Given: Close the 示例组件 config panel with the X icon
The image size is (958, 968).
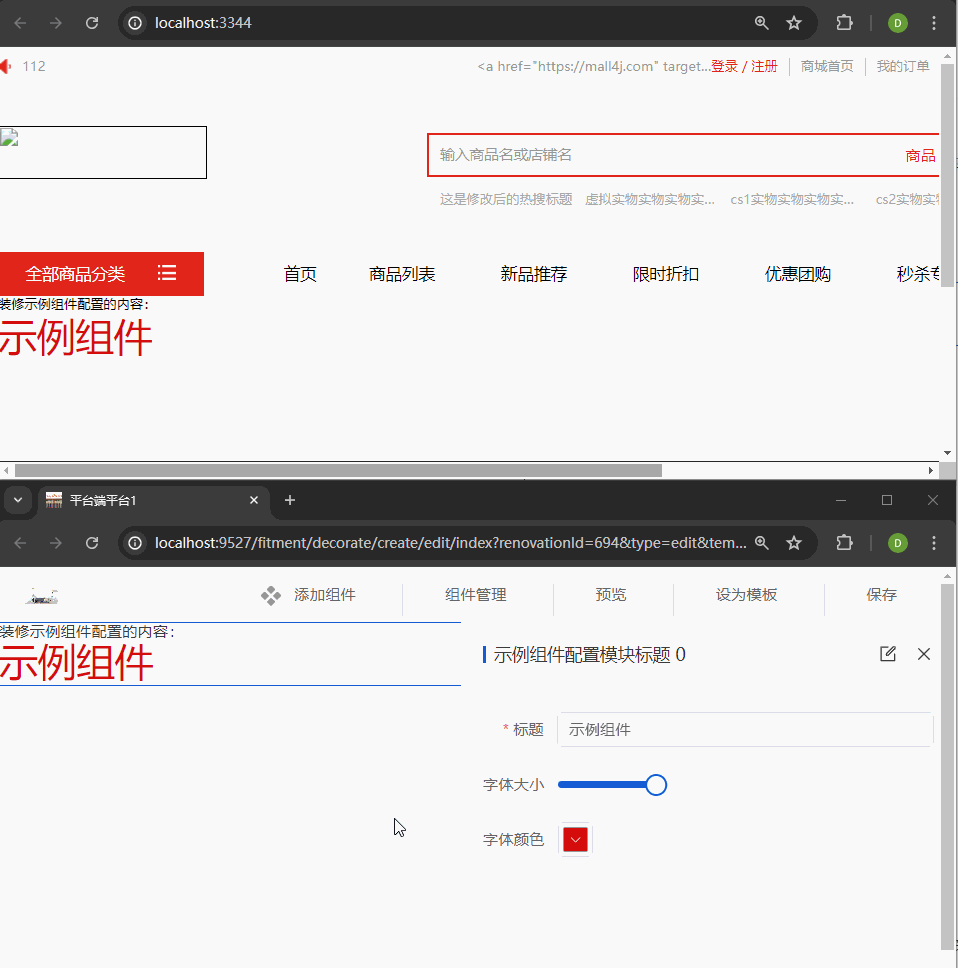Looking at the screenshot, I should [923, 654].
